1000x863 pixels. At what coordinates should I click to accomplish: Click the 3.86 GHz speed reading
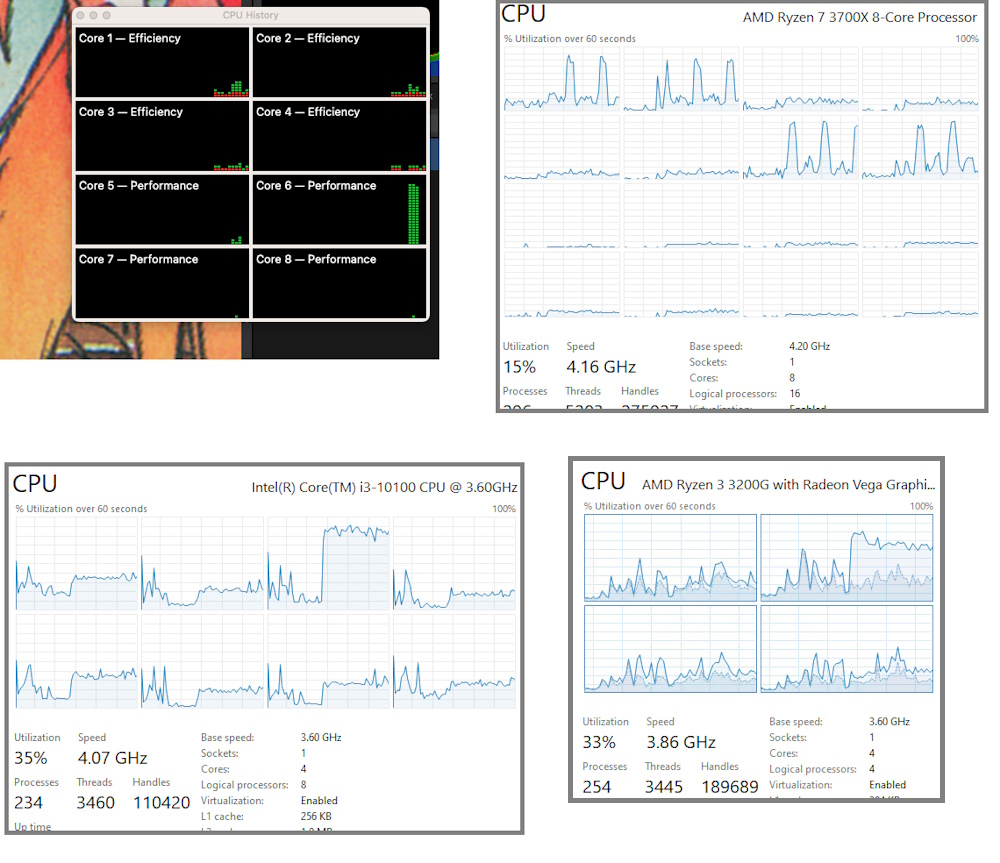[680, 742]
